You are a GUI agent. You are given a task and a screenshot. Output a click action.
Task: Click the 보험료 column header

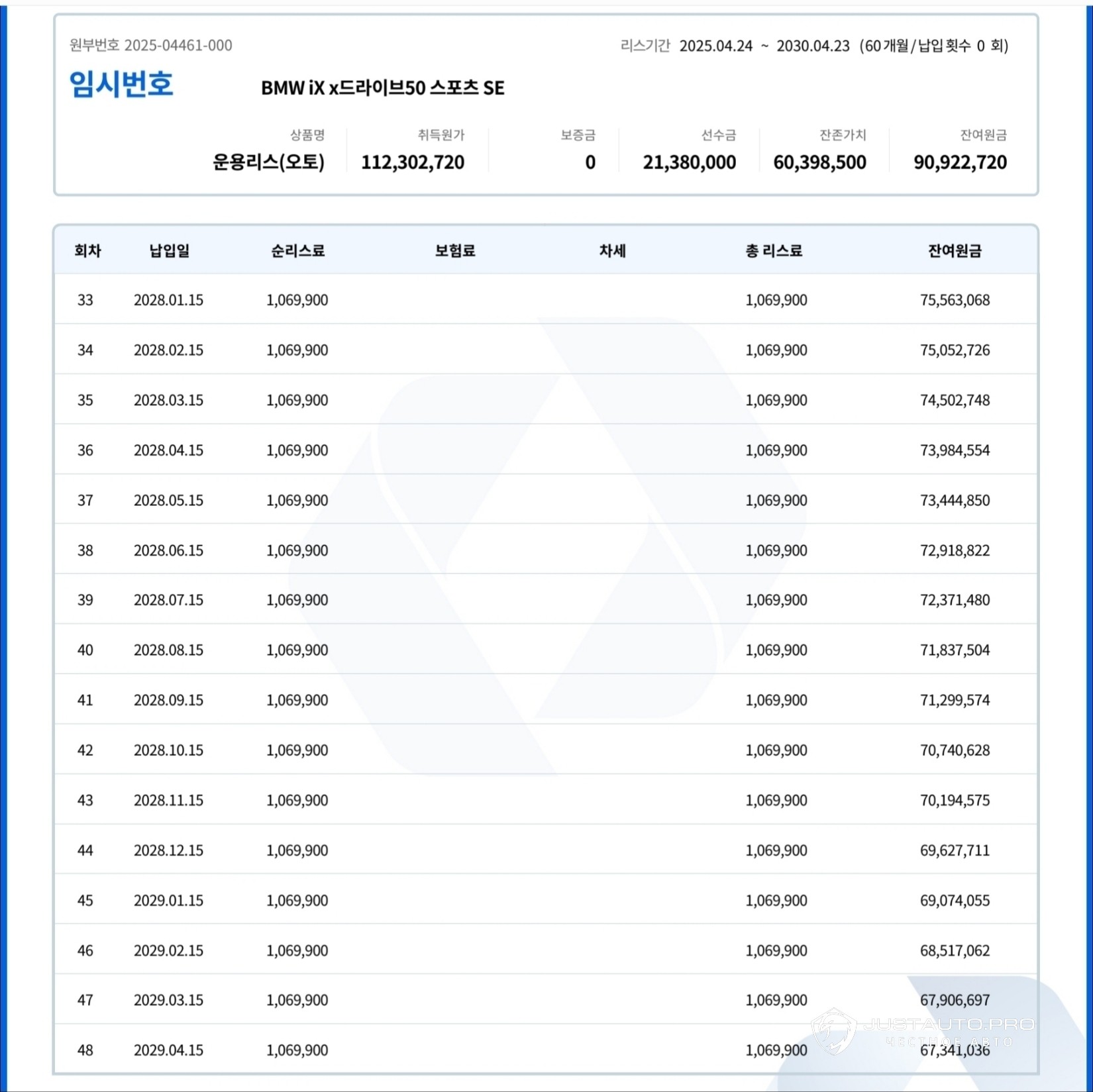[x=455, y=251]
